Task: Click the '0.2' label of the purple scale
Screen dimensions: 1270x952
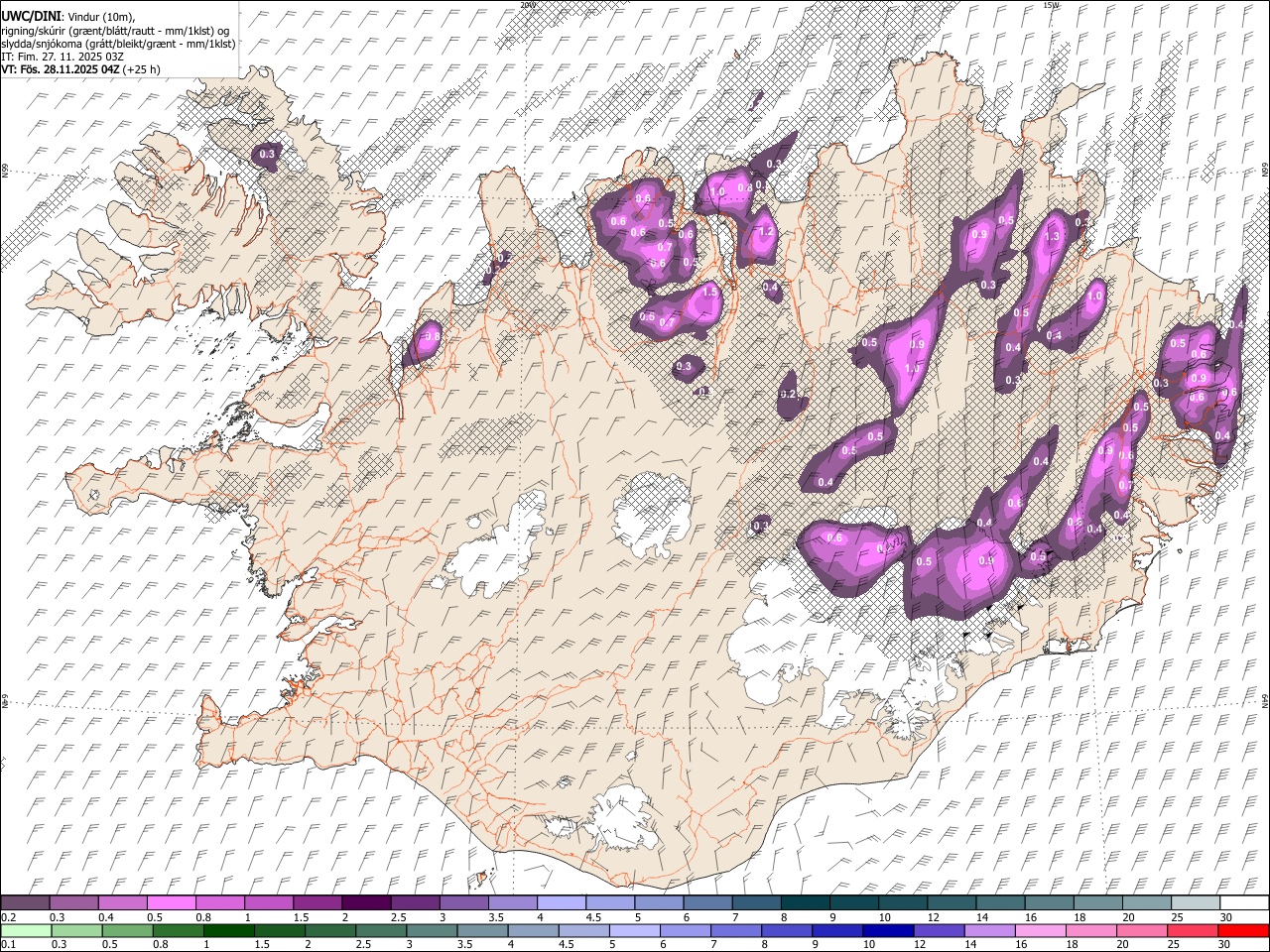Action: click(8, 917)
